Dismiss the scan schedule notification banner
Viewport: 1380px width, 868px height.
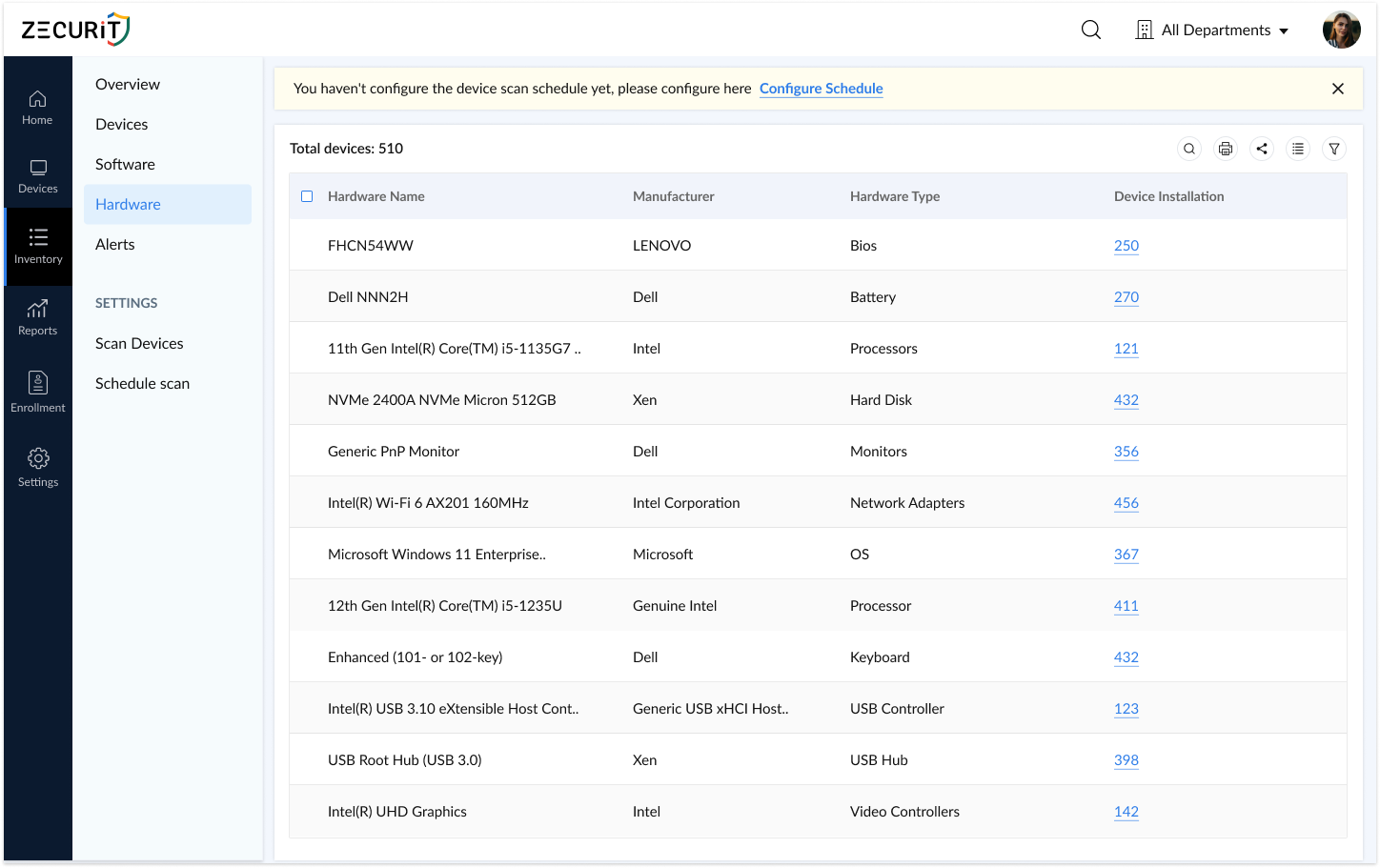click(x=1338, y=89)
